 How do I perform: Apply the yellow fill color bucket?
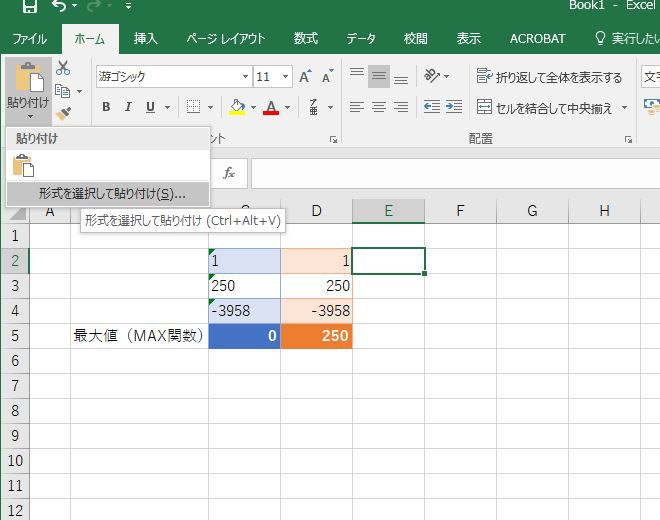point(237,107)
